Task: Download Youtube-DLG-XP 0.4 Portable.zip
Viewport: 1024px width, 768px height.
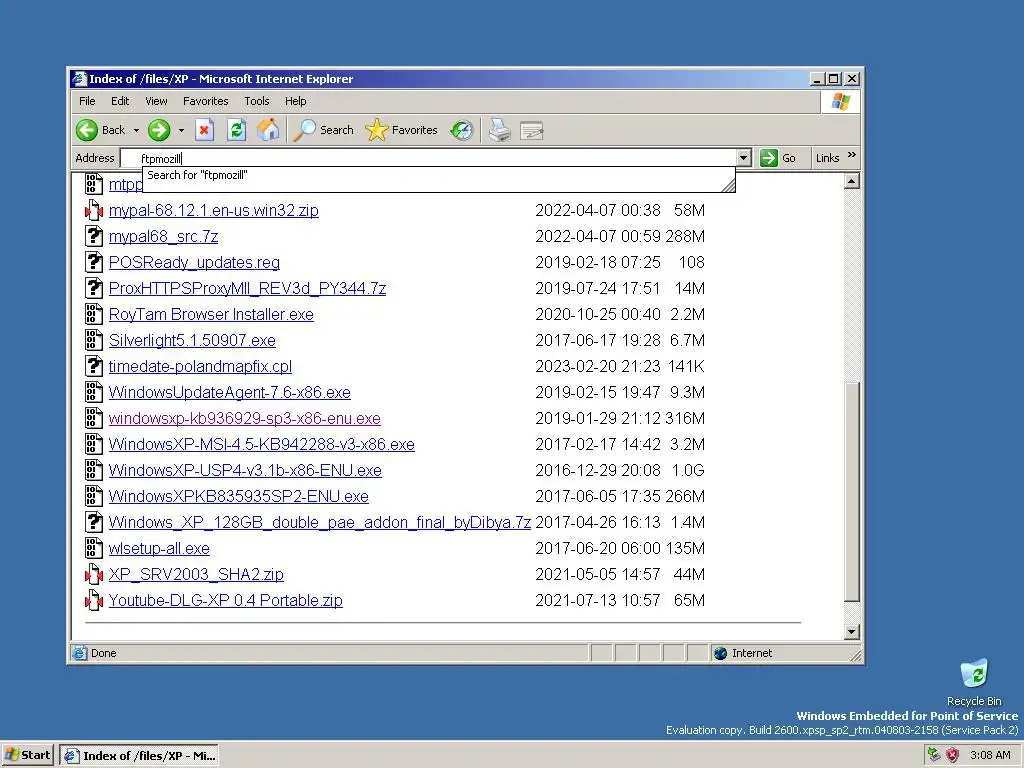Action: [x=225, y=601]
